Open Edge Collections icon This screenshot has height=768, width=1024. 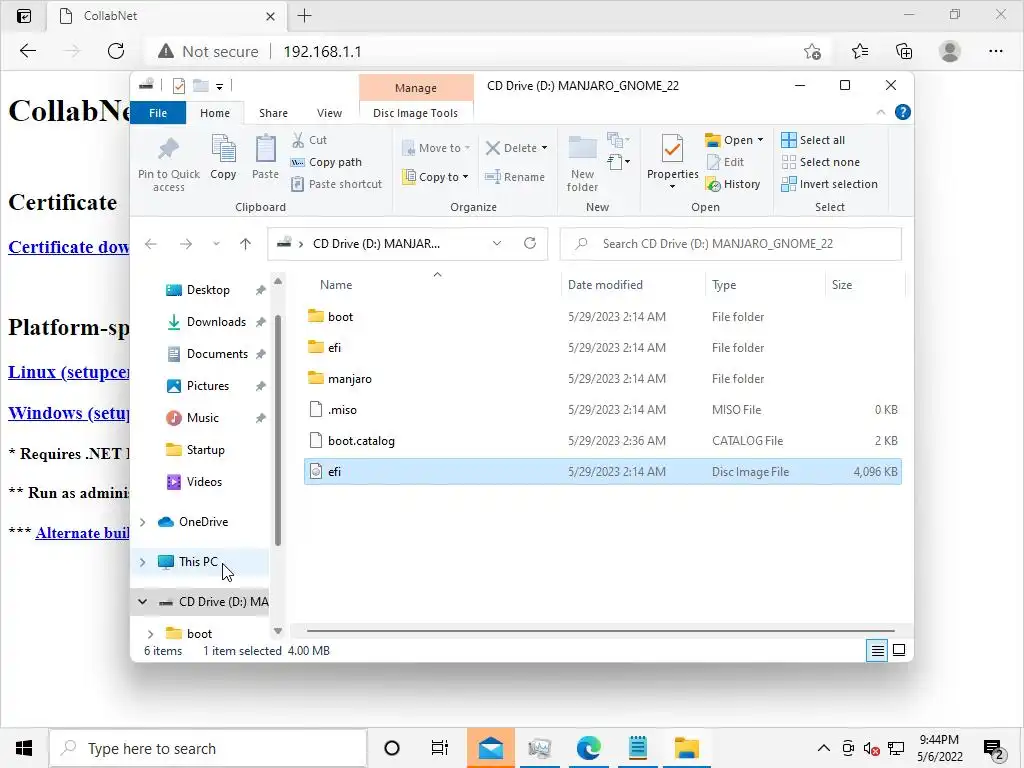click(904, 51)
